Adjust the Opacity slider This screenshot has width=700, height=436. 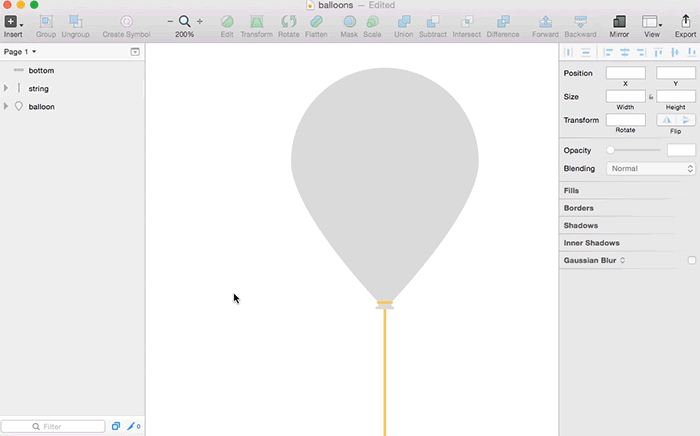click(633, 150)
